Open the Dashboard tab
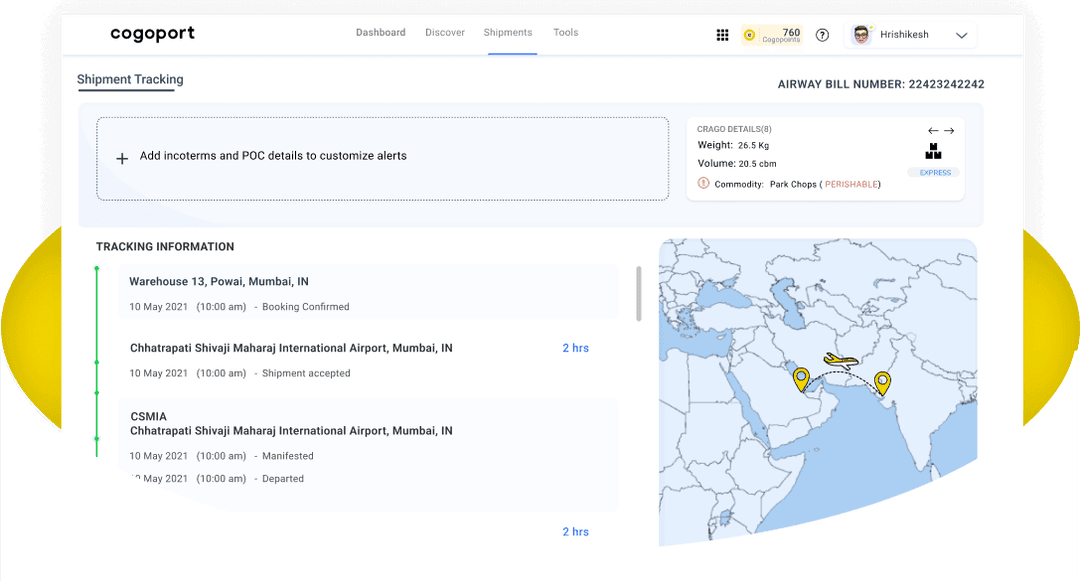 (380, 33)
